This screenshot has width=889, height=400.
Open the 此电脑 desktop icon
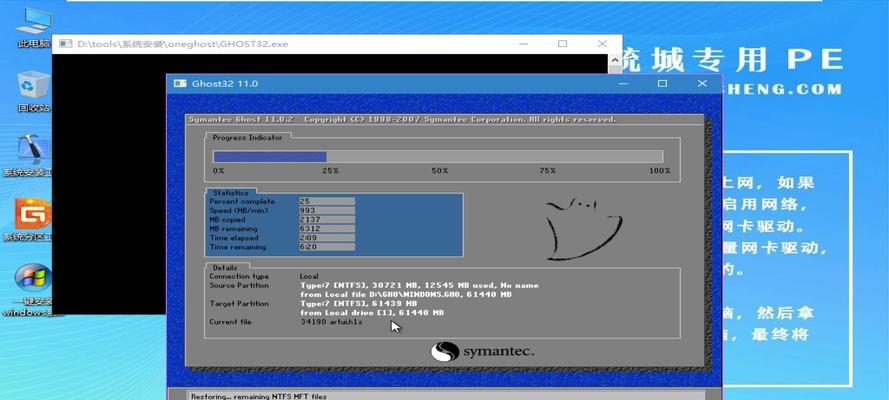coord(33,27)
